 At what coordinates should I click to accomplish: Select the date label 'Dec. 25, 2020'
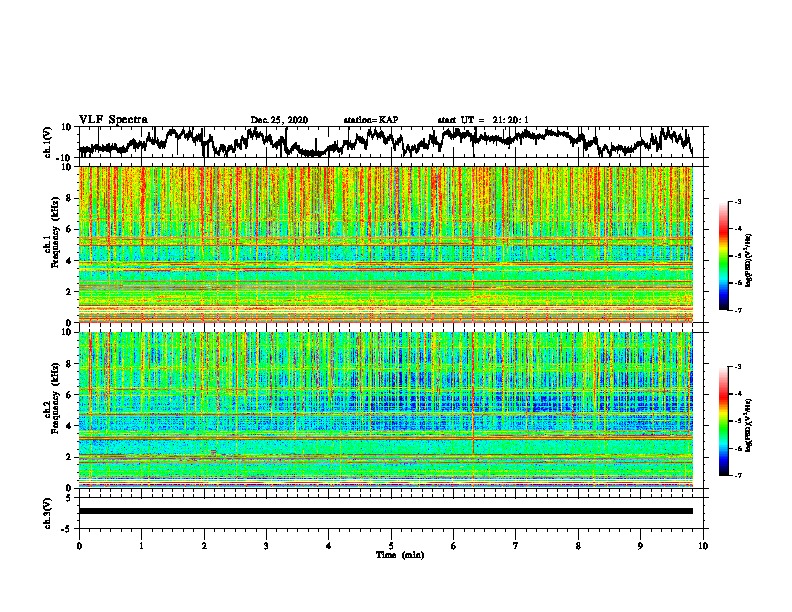tap(279, 120)
